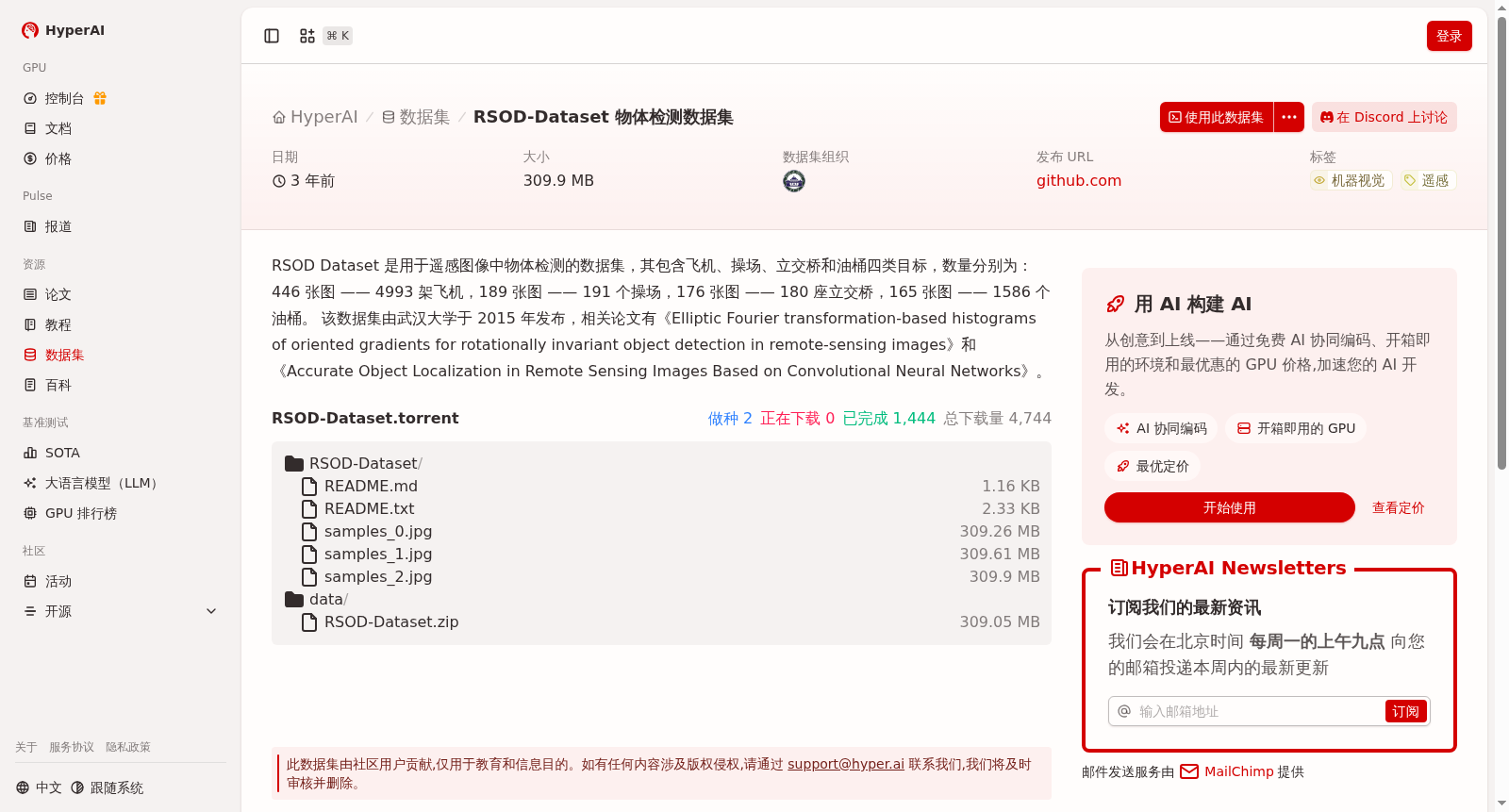Open 隐私政策 footer link
The width and height of the screenshot is (1509, 812).
[x=128, y=747]
